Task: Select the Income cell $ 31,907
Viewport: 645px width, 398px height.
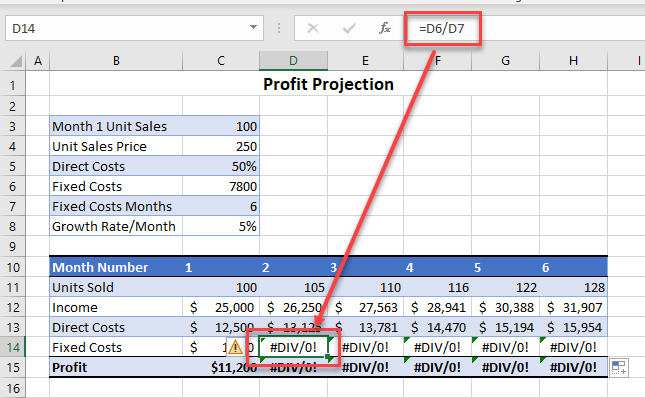Action: coord(573,308)
